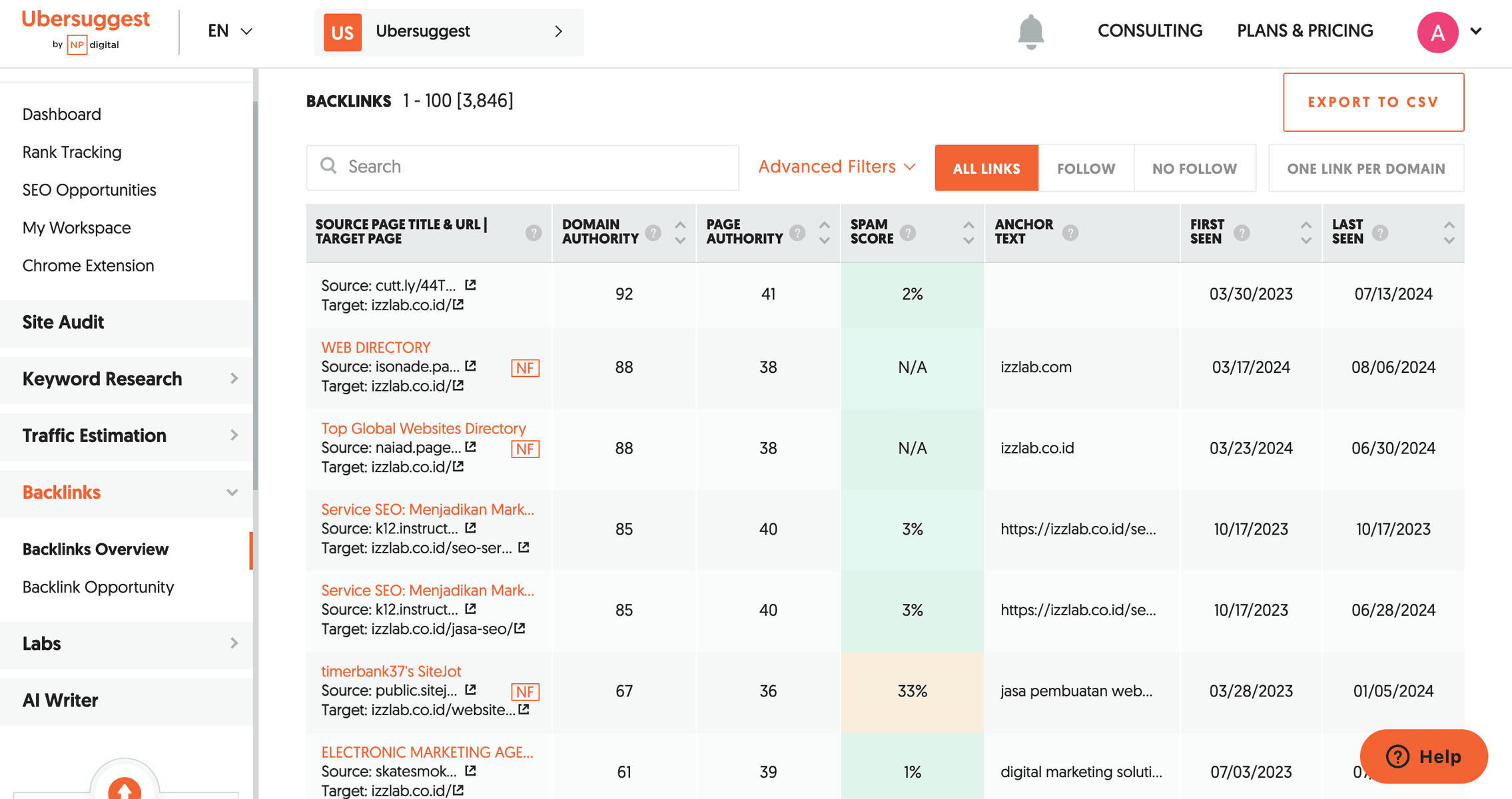Open Consulting link
Image resolution: width=1512 pixels, height=799 pixels.
[x=1150, y=31]
